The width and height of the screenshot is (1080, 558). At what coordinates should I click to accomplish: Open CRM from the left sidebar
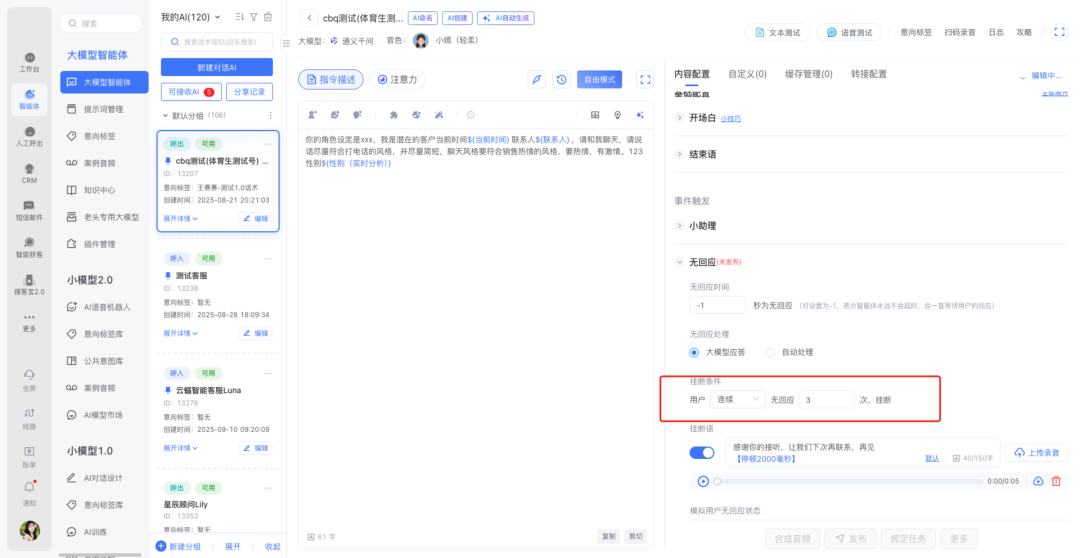pyautogui.click(x=29, y=173)
